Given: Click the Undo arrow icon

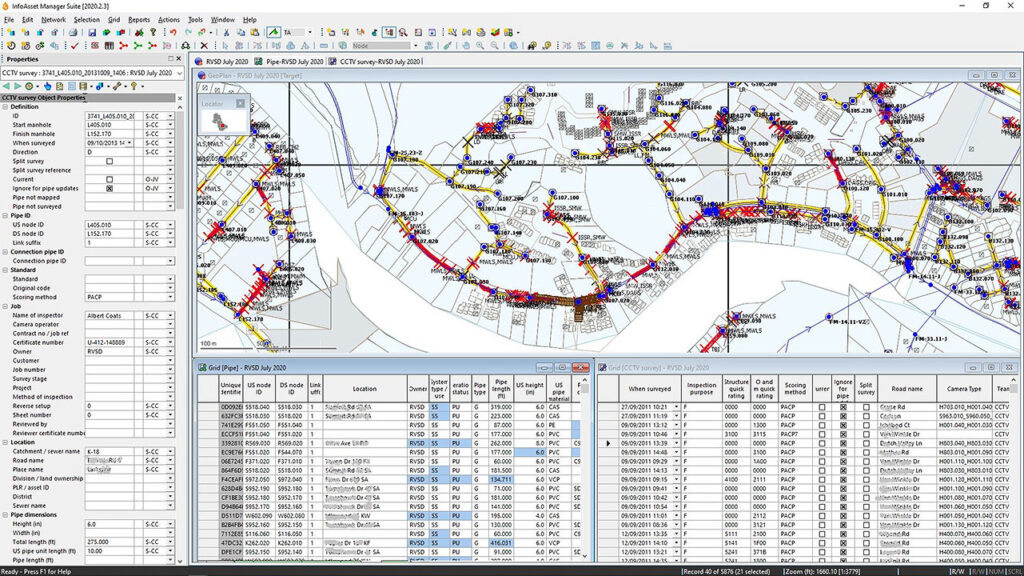Looking at the screenshot, I should pyautogui.click(x=173, y=32).
